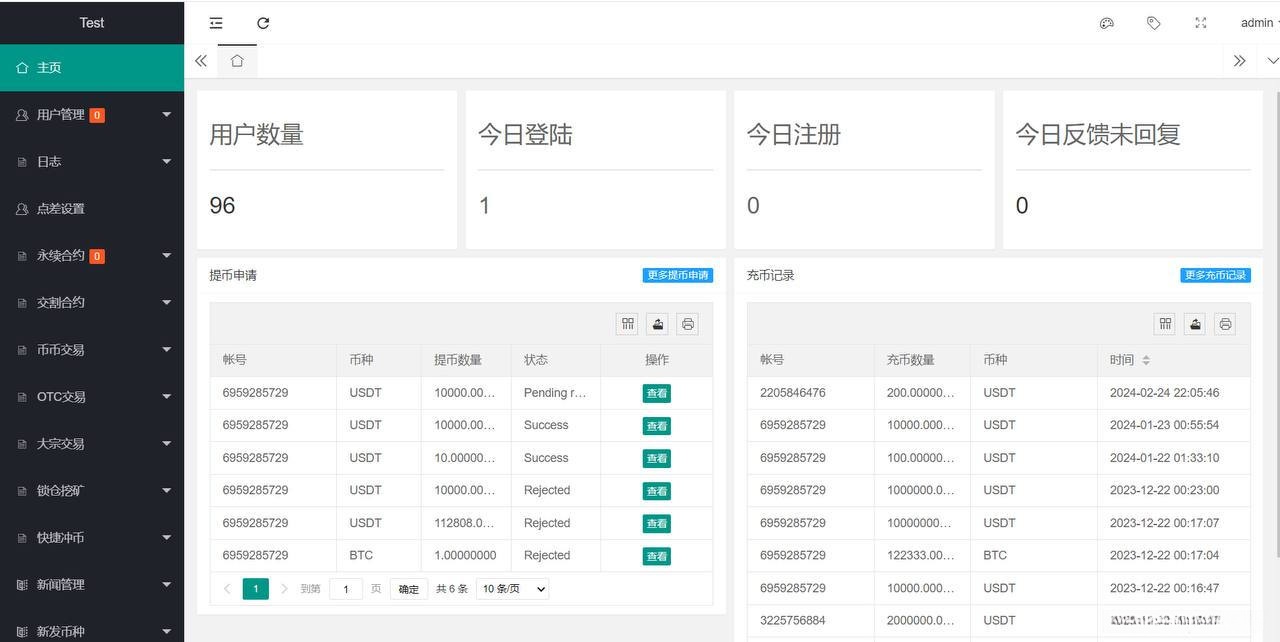The width and height of the screenshot is (1280, 642).
Task: Click the 用户管理 orange 0 badge
Action: click(97, 115)
